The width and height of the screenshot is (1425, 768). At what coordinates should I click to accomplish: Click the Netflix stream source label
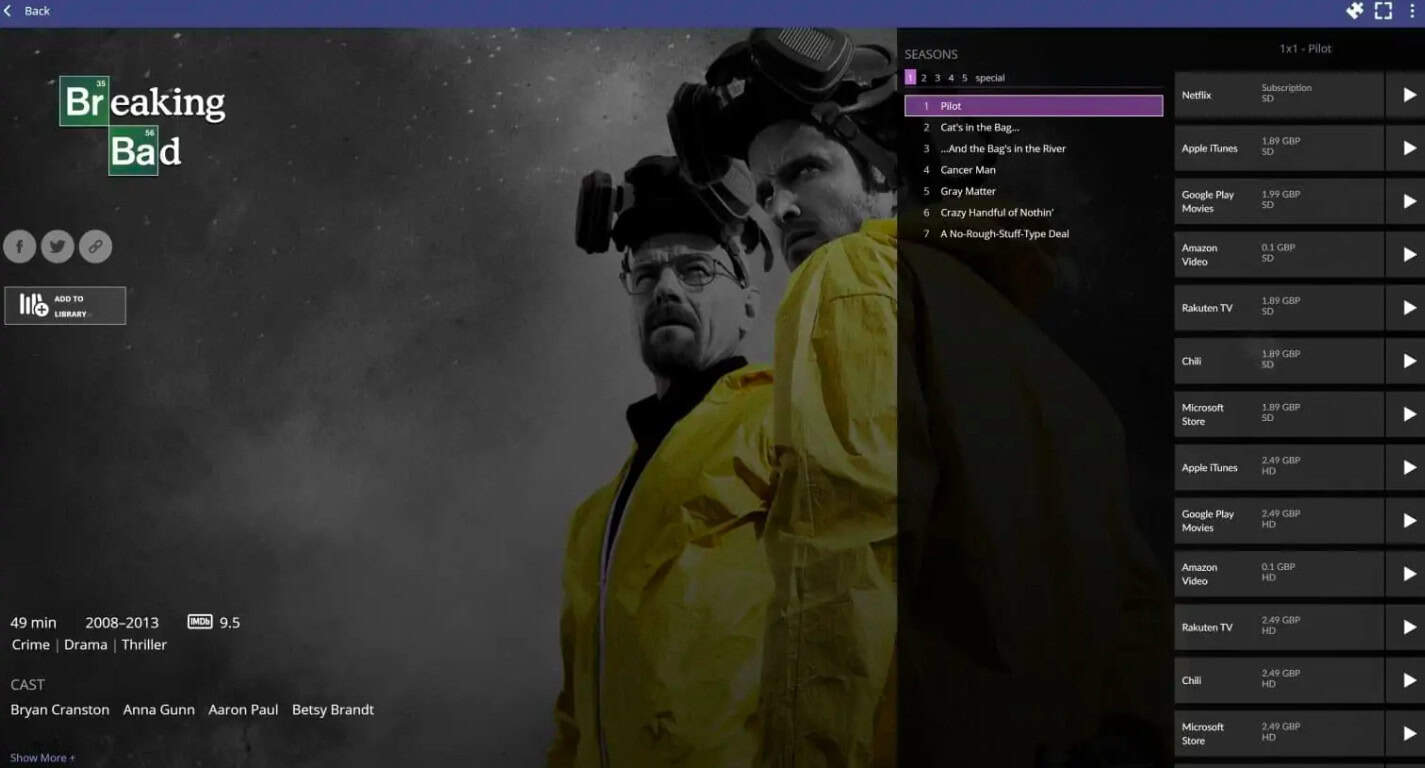pyautogui.click(x=1196, y=95)
